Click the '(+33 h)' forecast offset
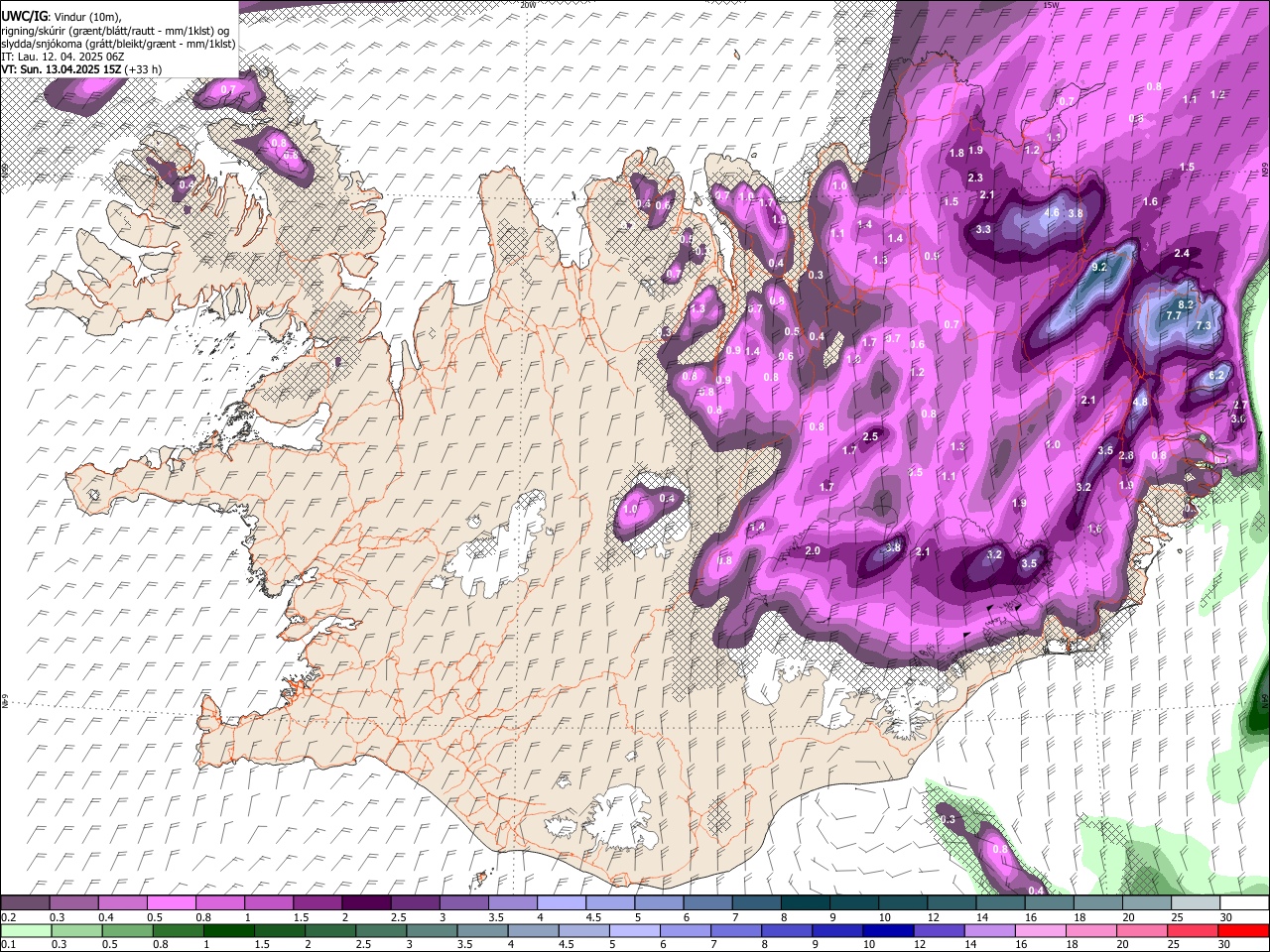 click(x=143, y=69)
